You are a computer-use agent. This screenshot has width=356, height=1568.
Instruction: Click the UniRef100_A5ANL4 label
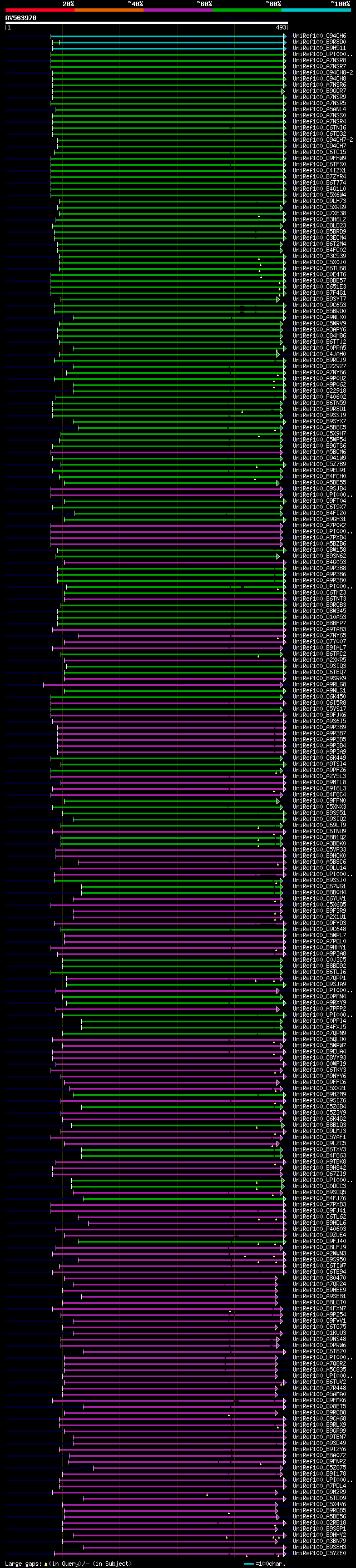click(319, 110)
